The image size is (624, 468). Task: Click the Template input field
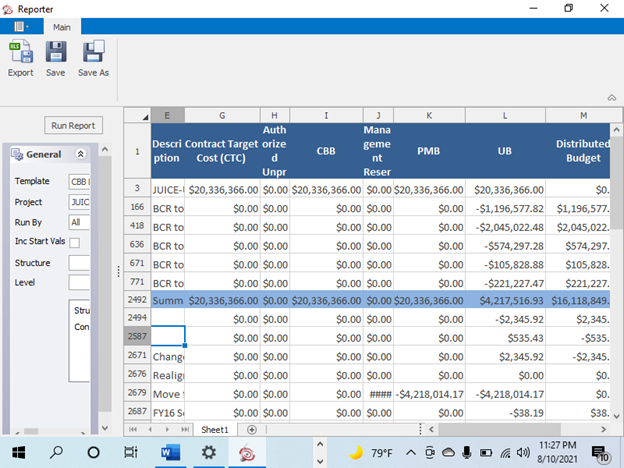coord(80,181)
